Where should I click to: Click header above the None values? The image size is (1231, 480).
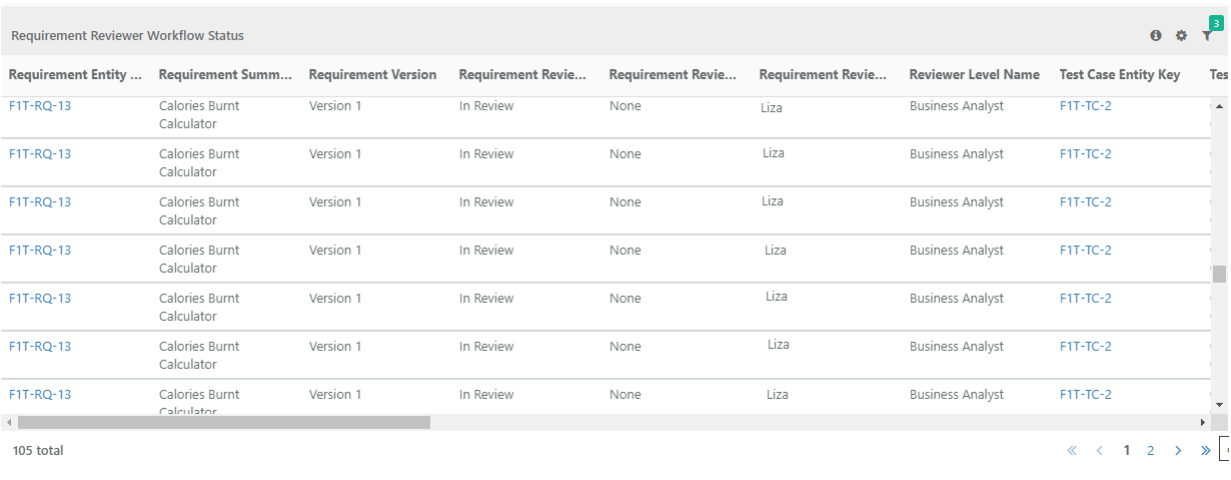coord(675,75)
